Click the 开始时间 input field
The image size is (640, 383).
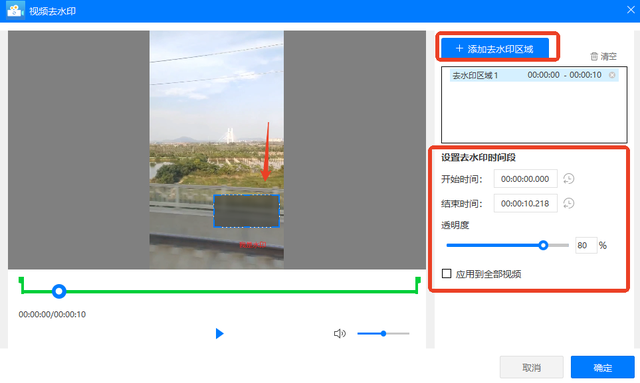[525, 179]
